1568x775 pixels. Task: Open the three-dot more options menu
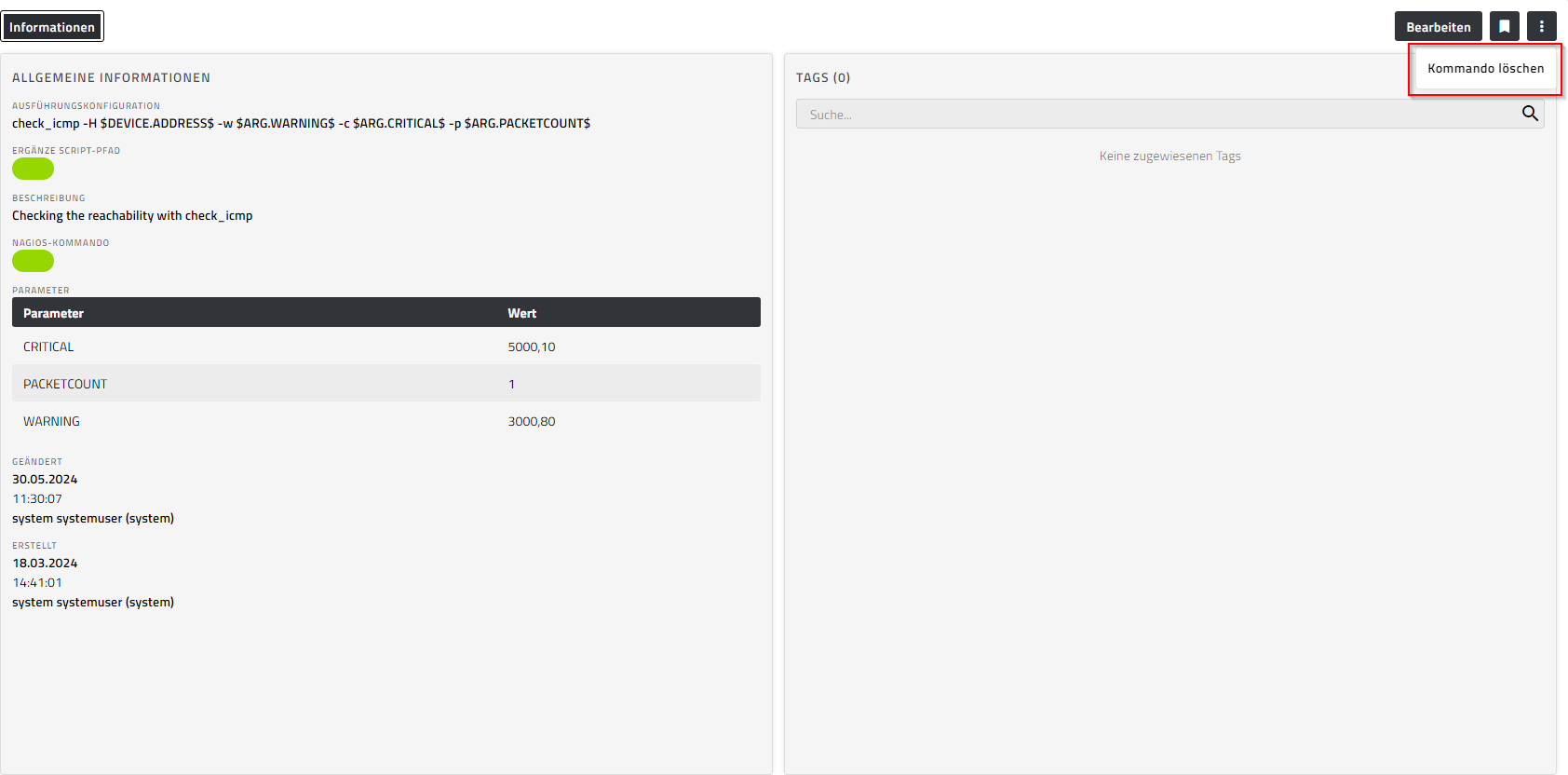pyautogui.click(x=1542, y=26)
